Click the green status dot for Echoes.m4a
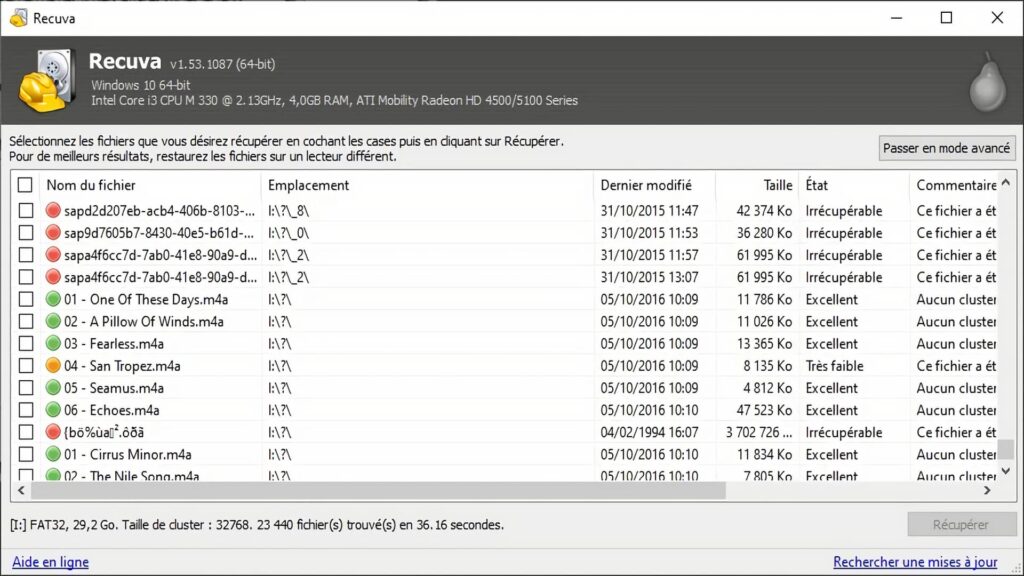This screenshot has width=1024, height=576. coord(54,410)
